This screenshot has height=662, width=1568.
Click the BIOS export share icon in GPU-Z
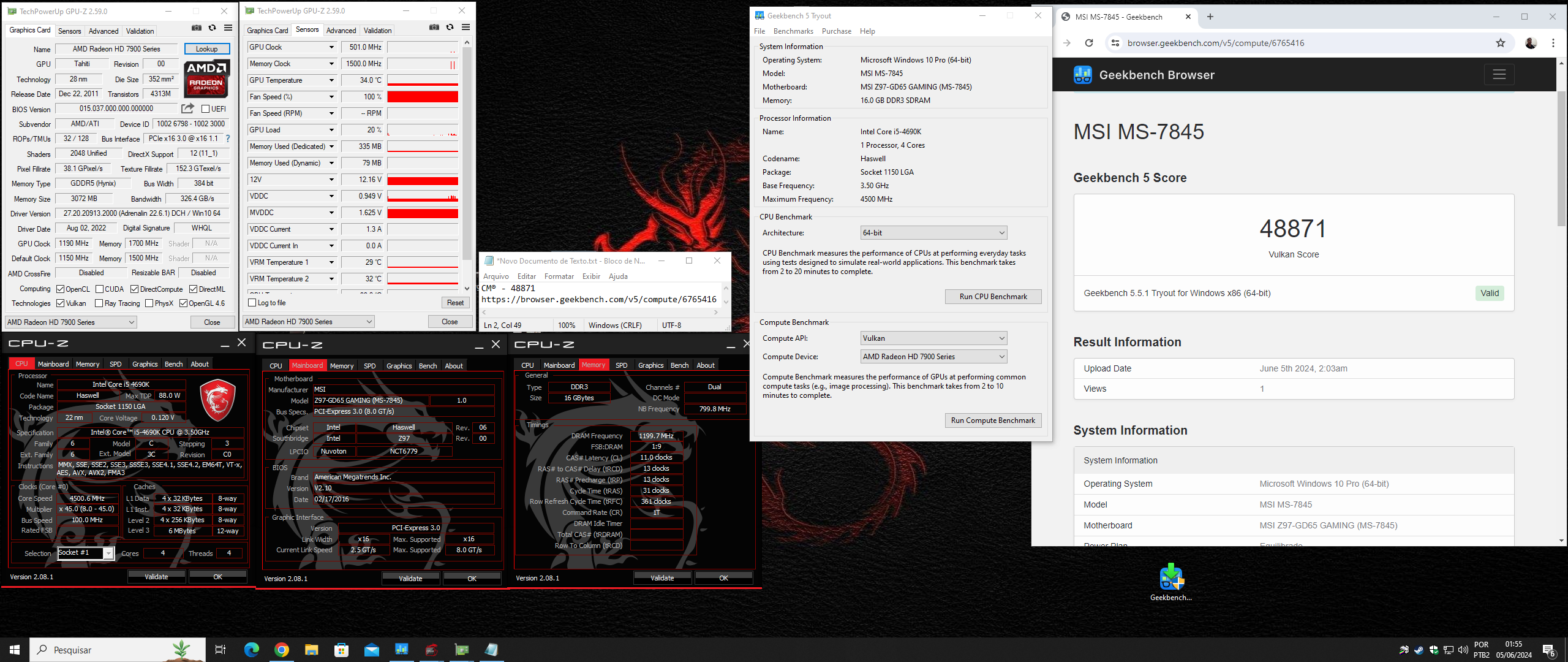(187, 108)
